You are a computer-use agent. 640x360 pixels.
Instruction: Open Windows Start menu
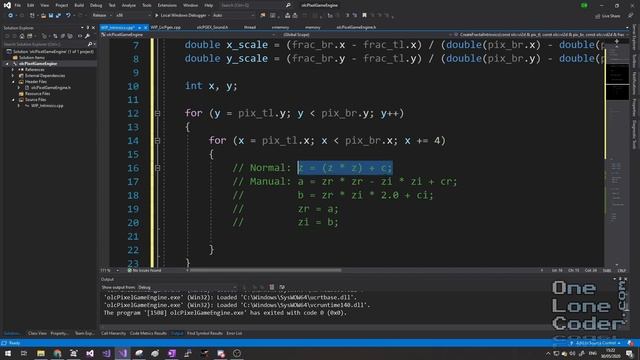[x=8, y=353]
